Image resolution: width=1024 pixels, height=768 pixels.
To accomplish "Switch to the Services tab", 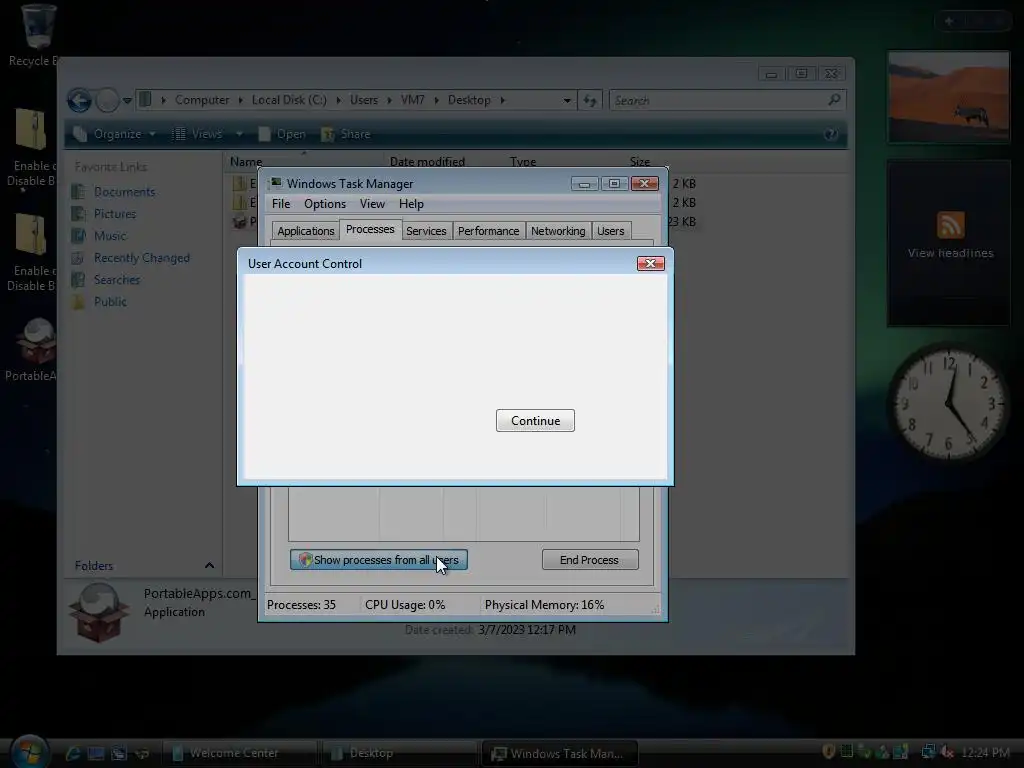I will coord(426,231).
